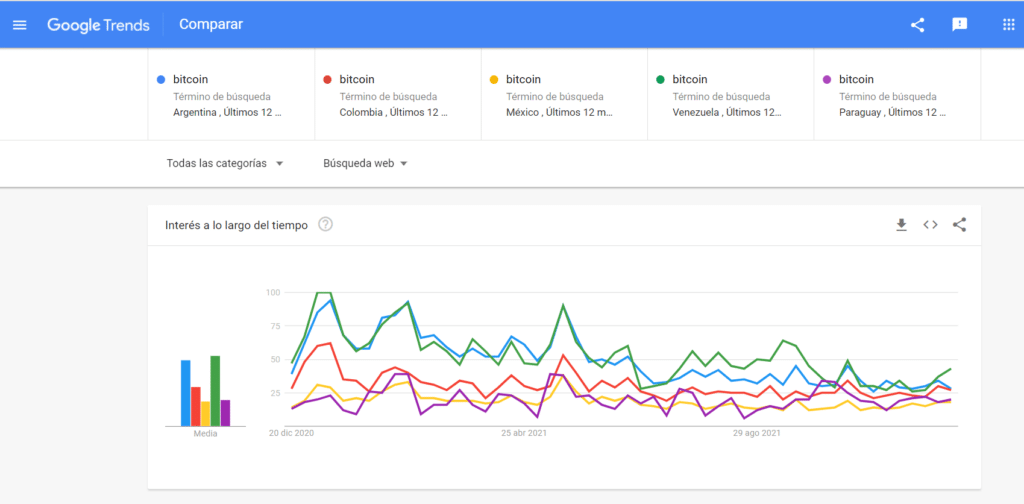
Task: Select the Venezuela bitcoin search term
Action: coord(730,95)
